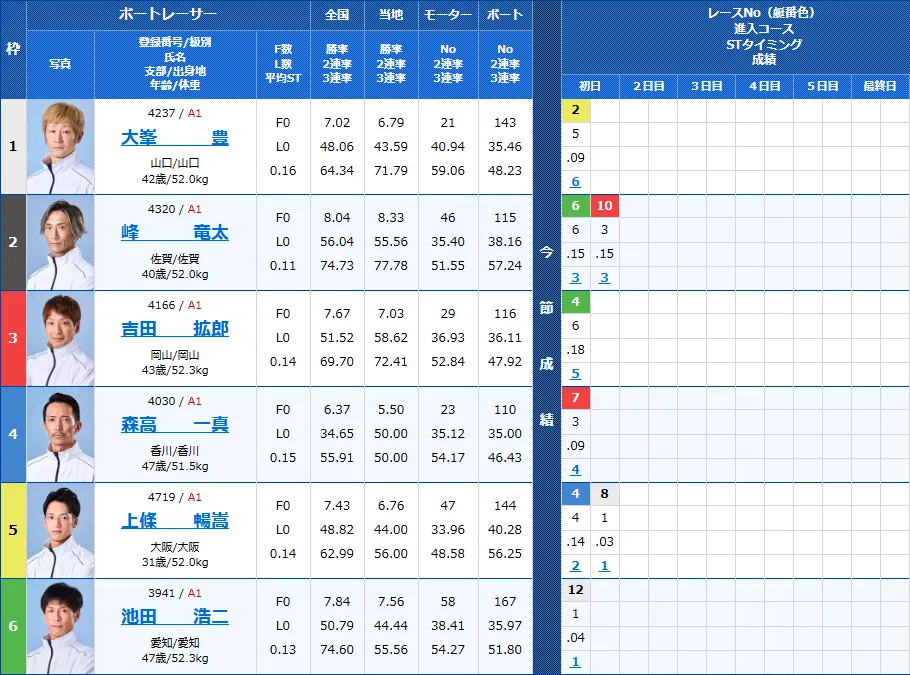The image size is (910, 675).
Task: Open underlined result link 6 in 大峯豊's row
Action: click(575, 180)
